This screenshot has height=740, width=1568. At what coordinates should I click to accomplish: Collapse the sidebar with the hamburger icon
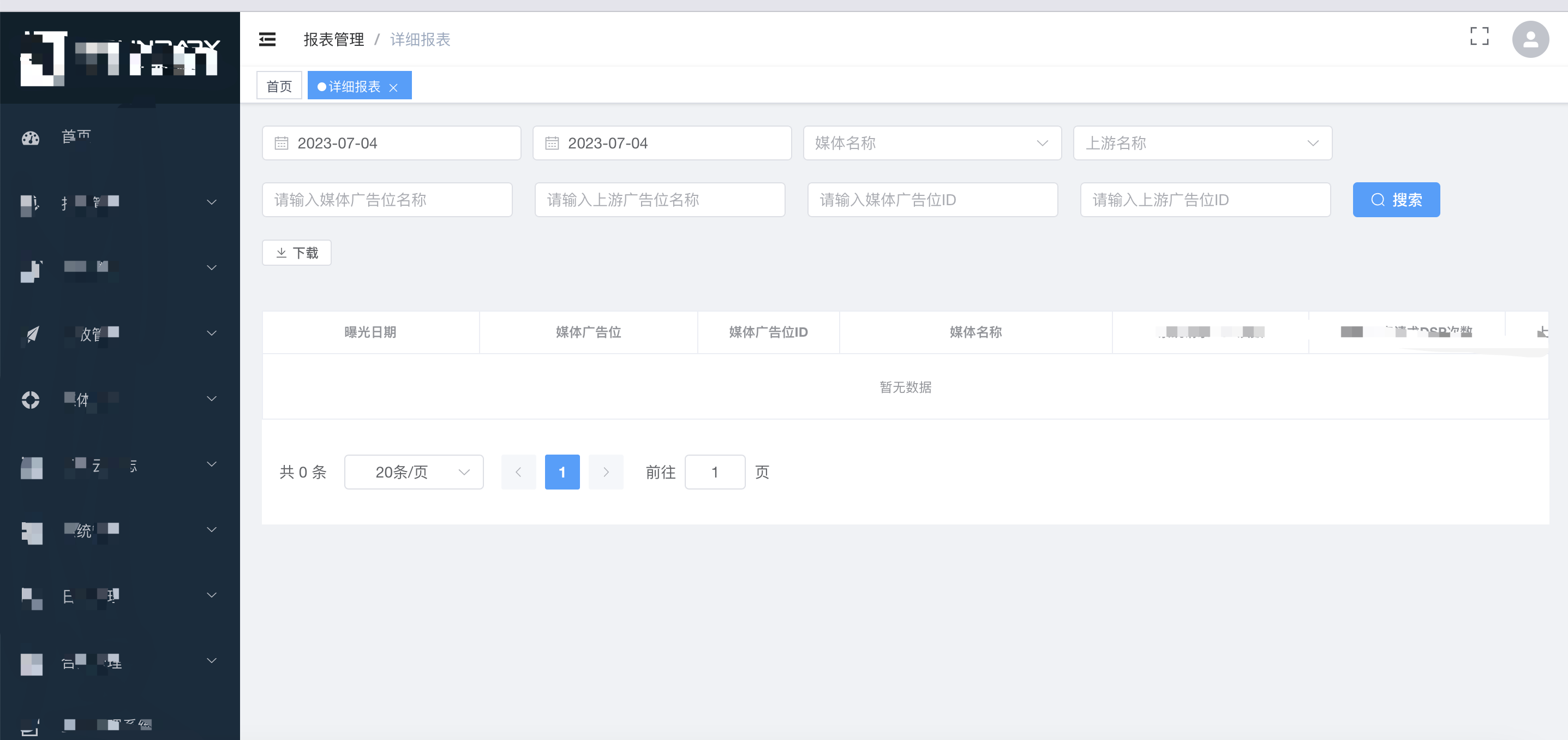(x=267, y=40)
